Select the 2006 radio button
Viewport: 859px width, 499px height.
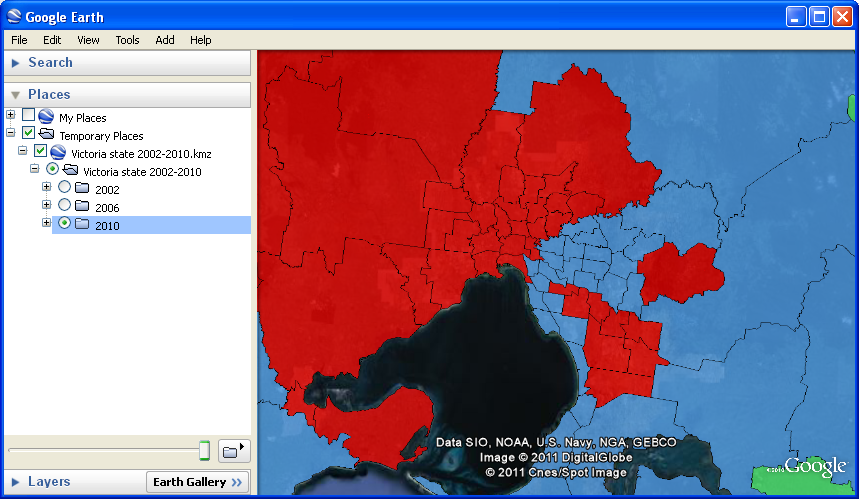65,205
